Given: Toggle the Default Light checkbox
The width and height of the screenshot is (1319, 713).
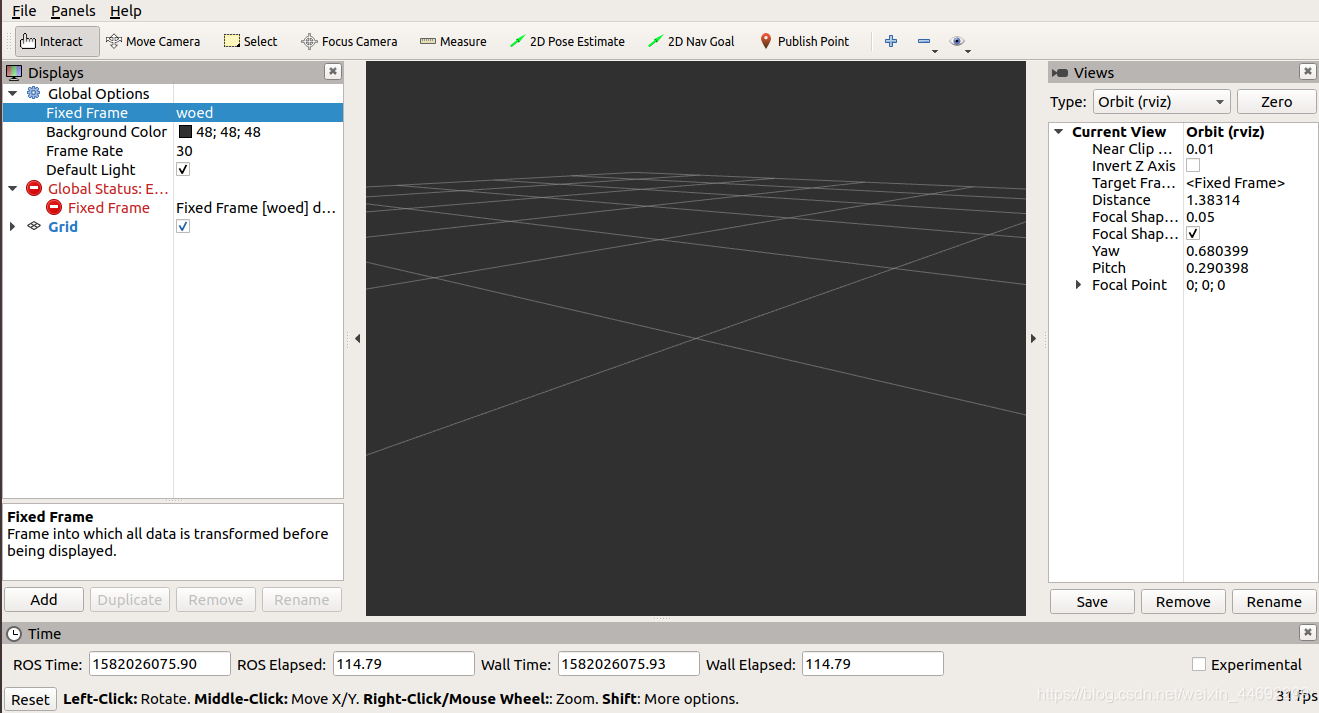Looking at the screenshot, I should [x=183, y=169].
